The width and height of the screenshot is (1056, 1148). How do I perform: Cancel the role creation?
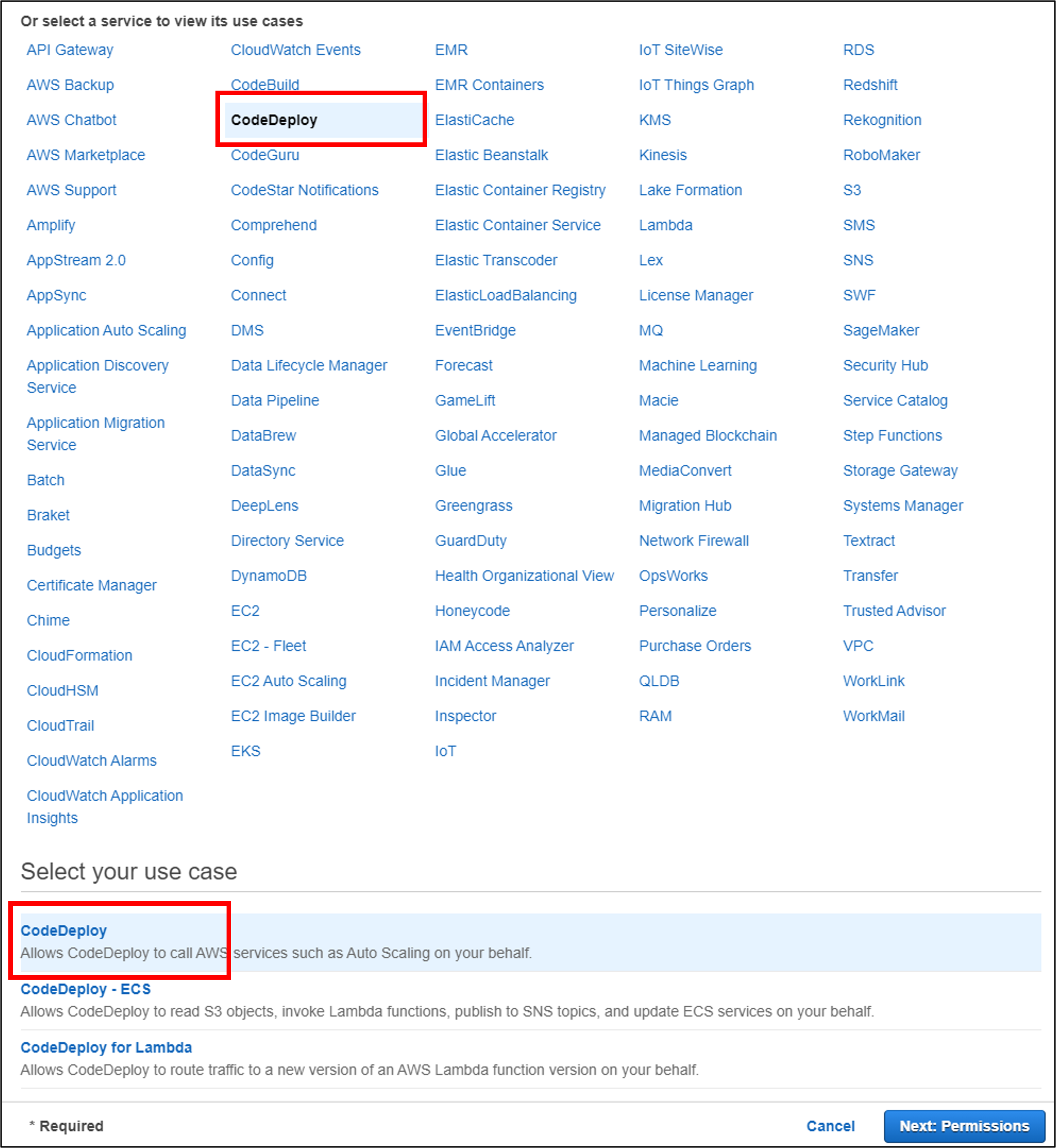coord(830,1126)
